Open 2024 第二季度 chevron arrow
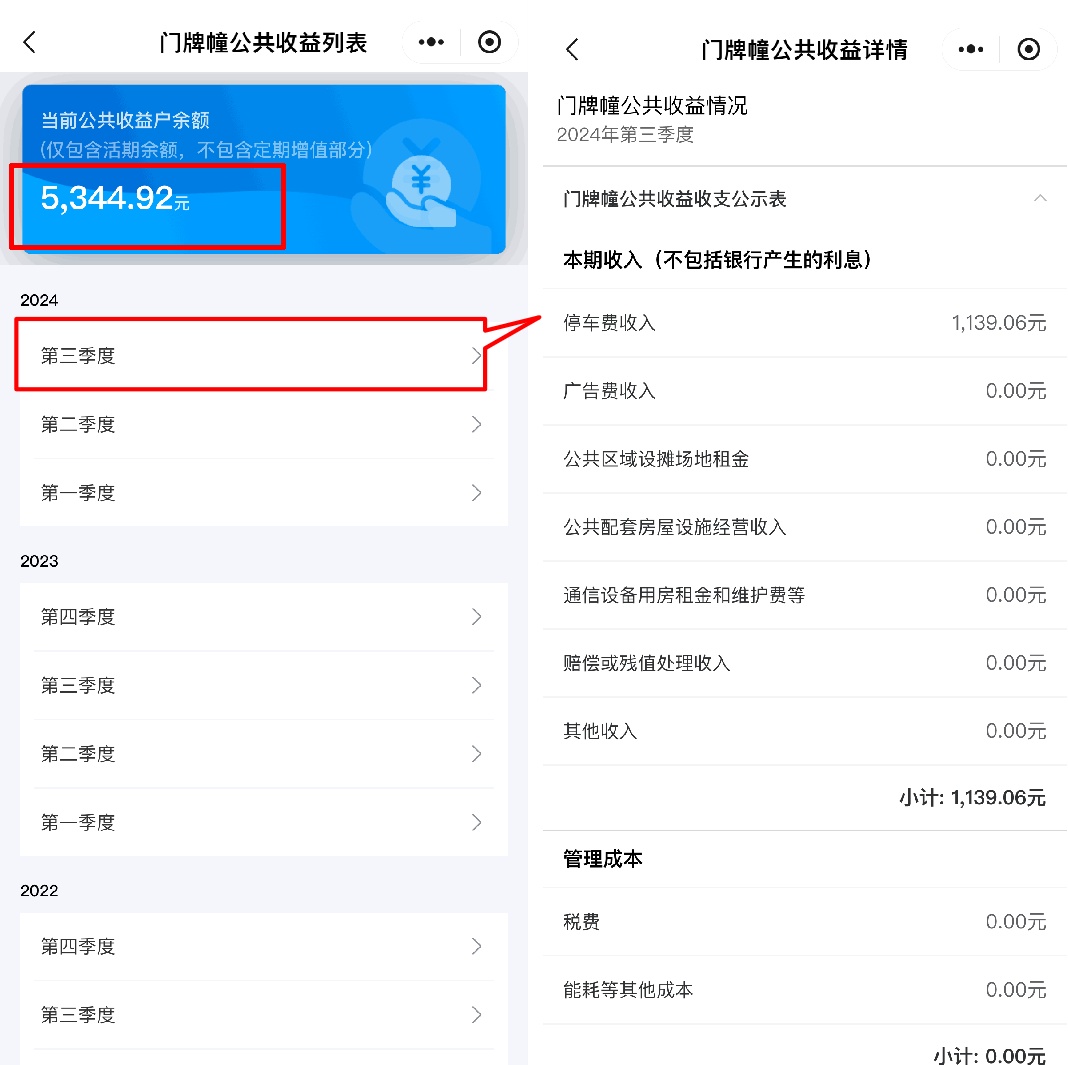The width and height of the screenshot is (1068, 1065). pyautogui.click(x=476, y=424)
